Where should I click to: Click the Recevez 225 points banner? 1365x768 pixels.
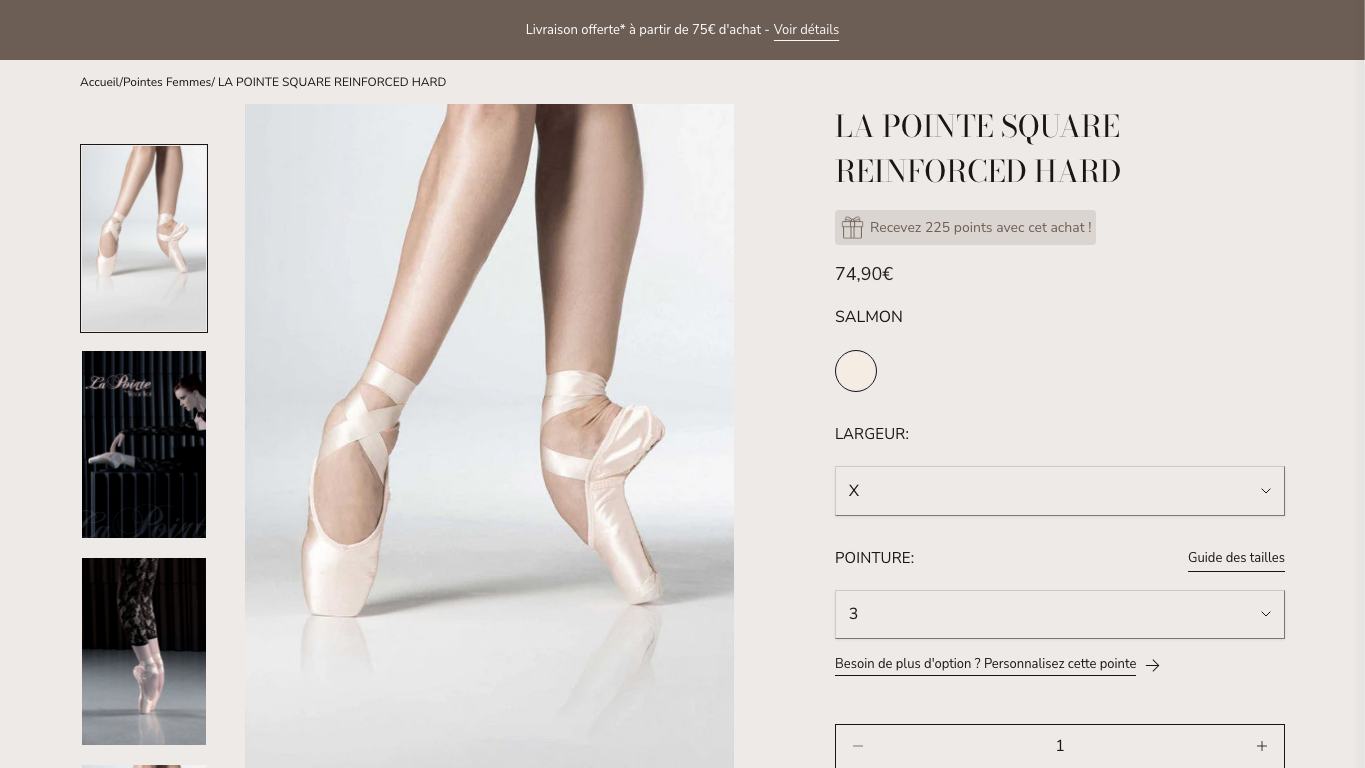click(x=965, y=227)
